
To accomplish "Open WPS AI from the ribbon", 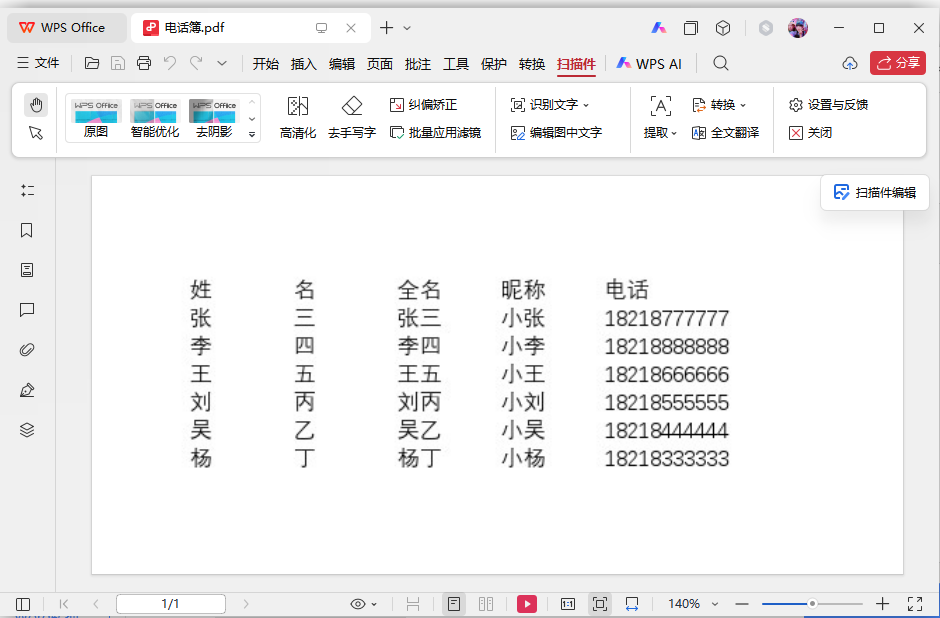I will (649, 64).
